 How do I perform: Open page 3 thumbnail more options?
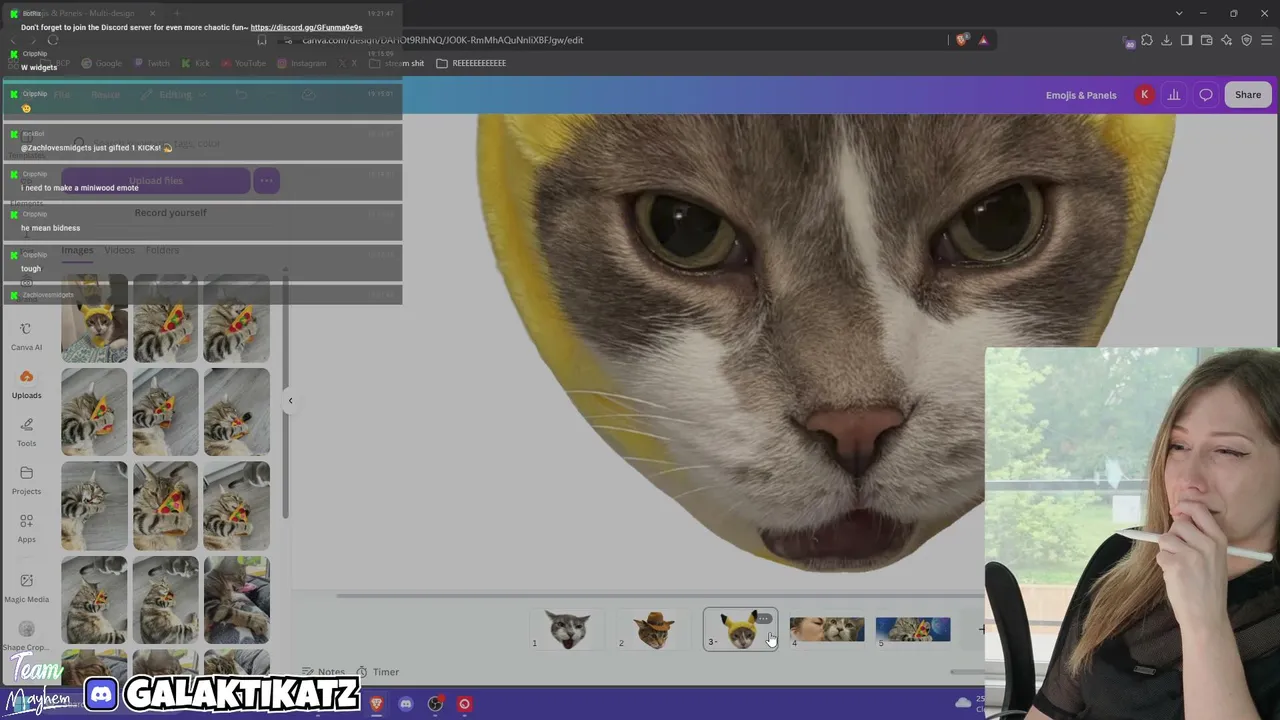click(x=764, y=619)
